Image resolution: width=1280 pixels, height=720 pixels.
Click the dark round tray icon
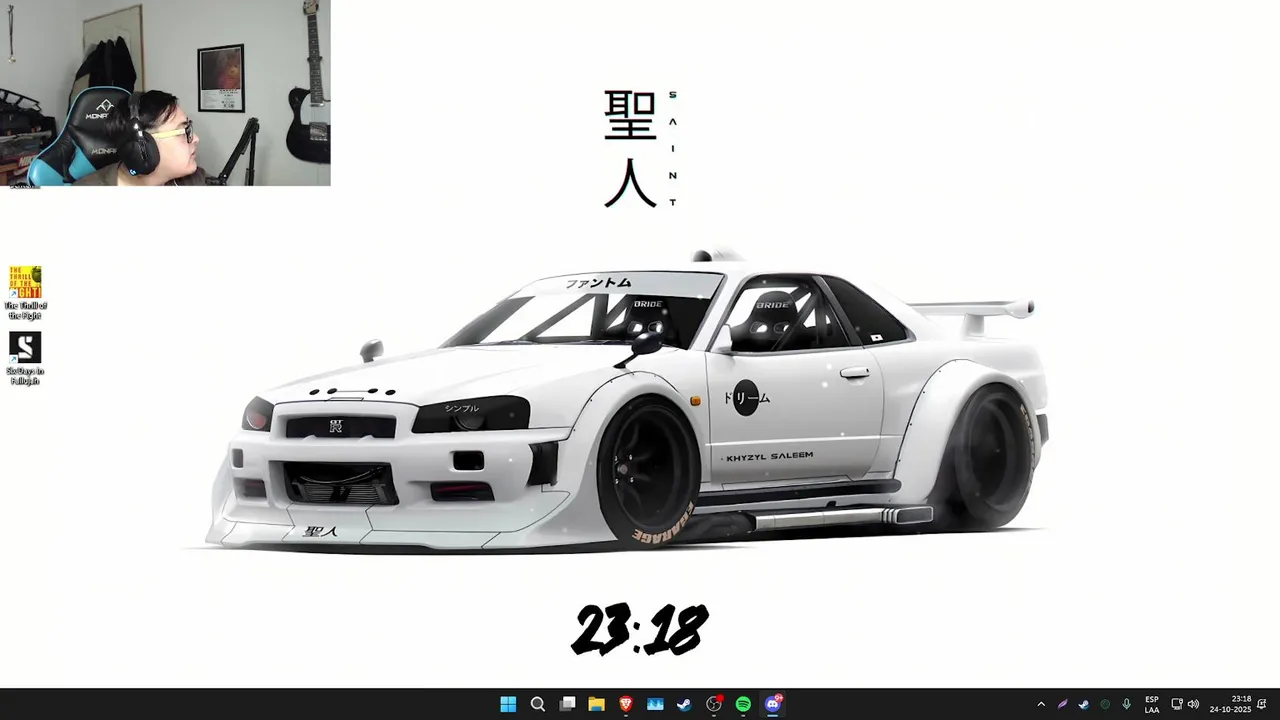coord(1105,704)
